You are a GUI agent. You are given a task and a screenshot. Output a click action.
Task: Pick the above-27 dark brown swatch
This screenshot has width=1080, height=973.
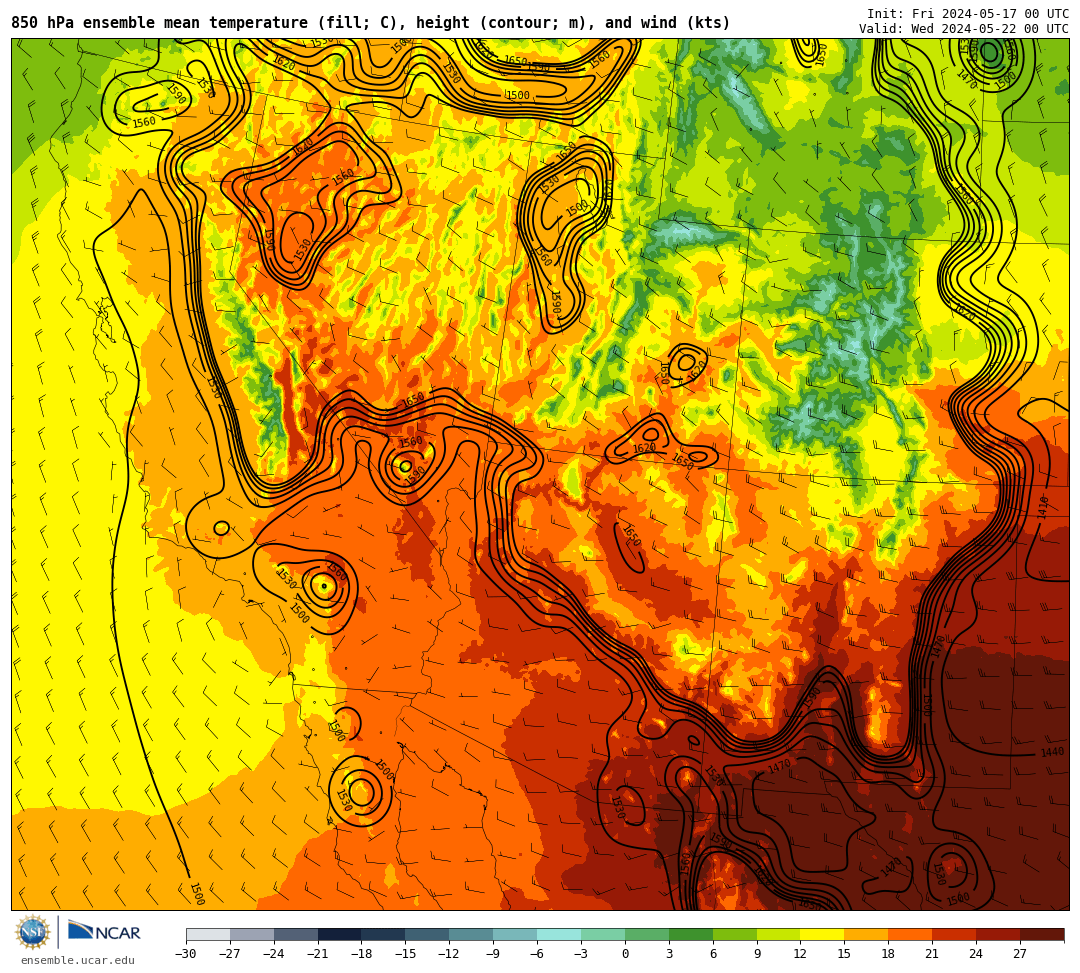(x=1042, y=934)
